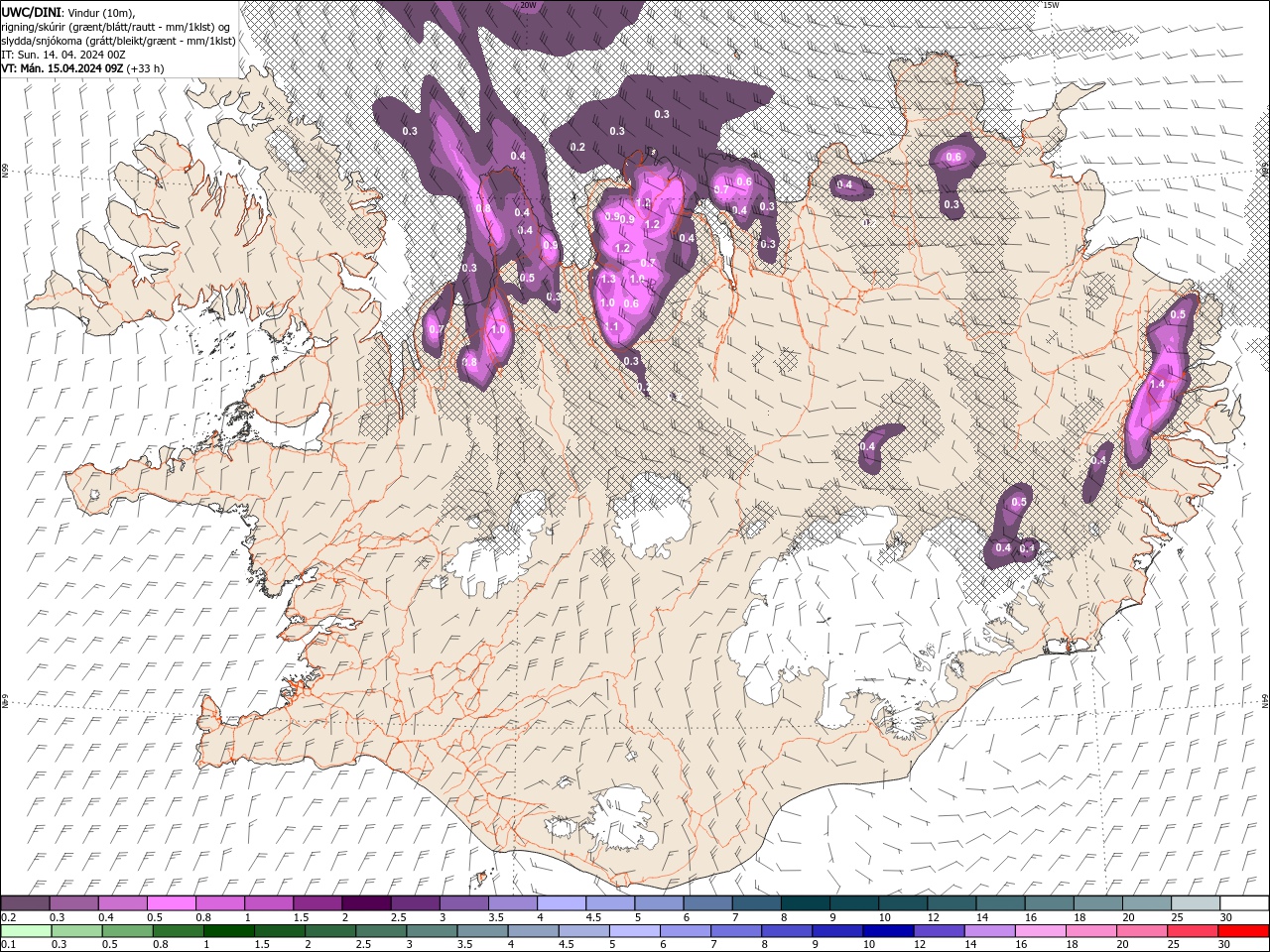Click the '0.1' label in the bottom legend row
Viewport: 1270px width, 952px height.
coord(8,945)
